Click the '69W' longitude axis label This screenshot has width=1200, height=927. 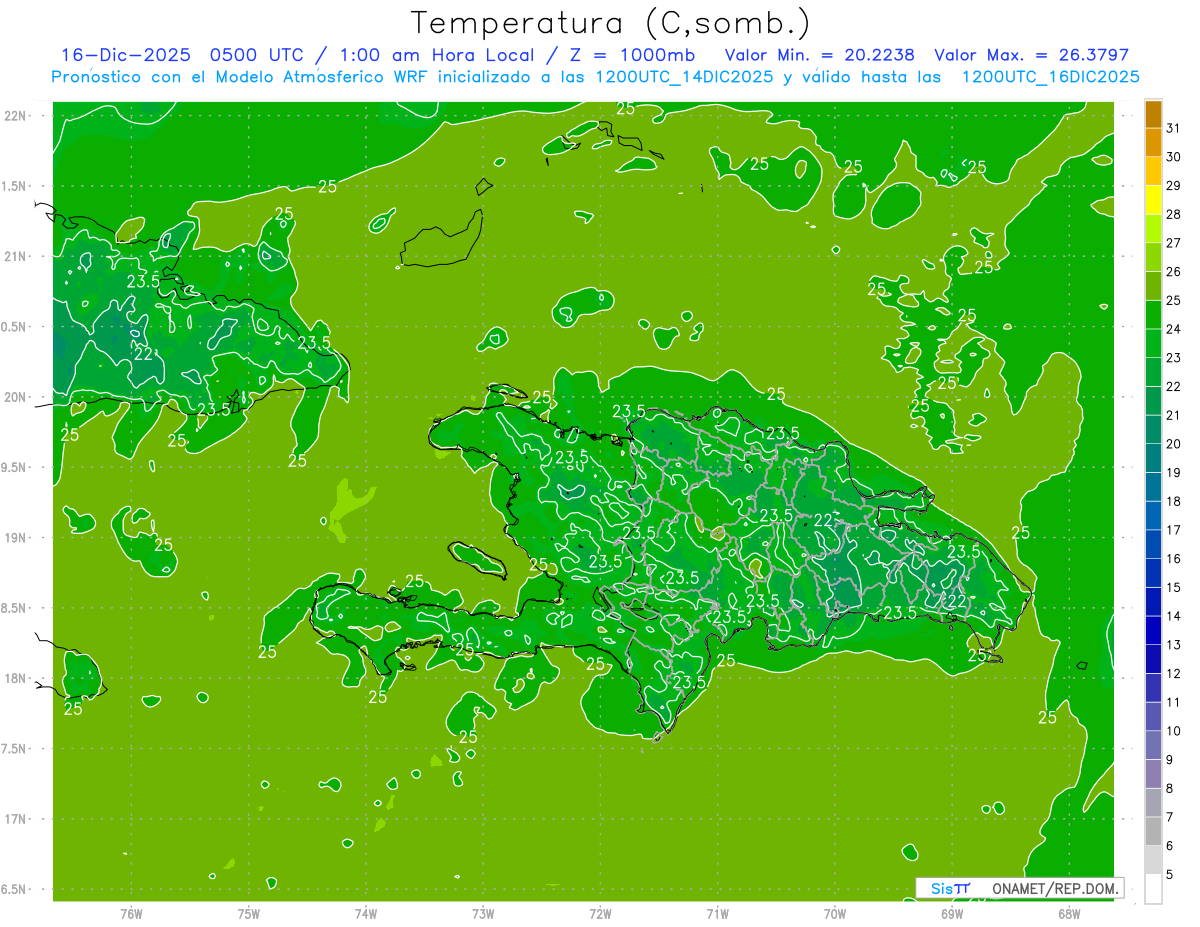click(x=952, y=914)
